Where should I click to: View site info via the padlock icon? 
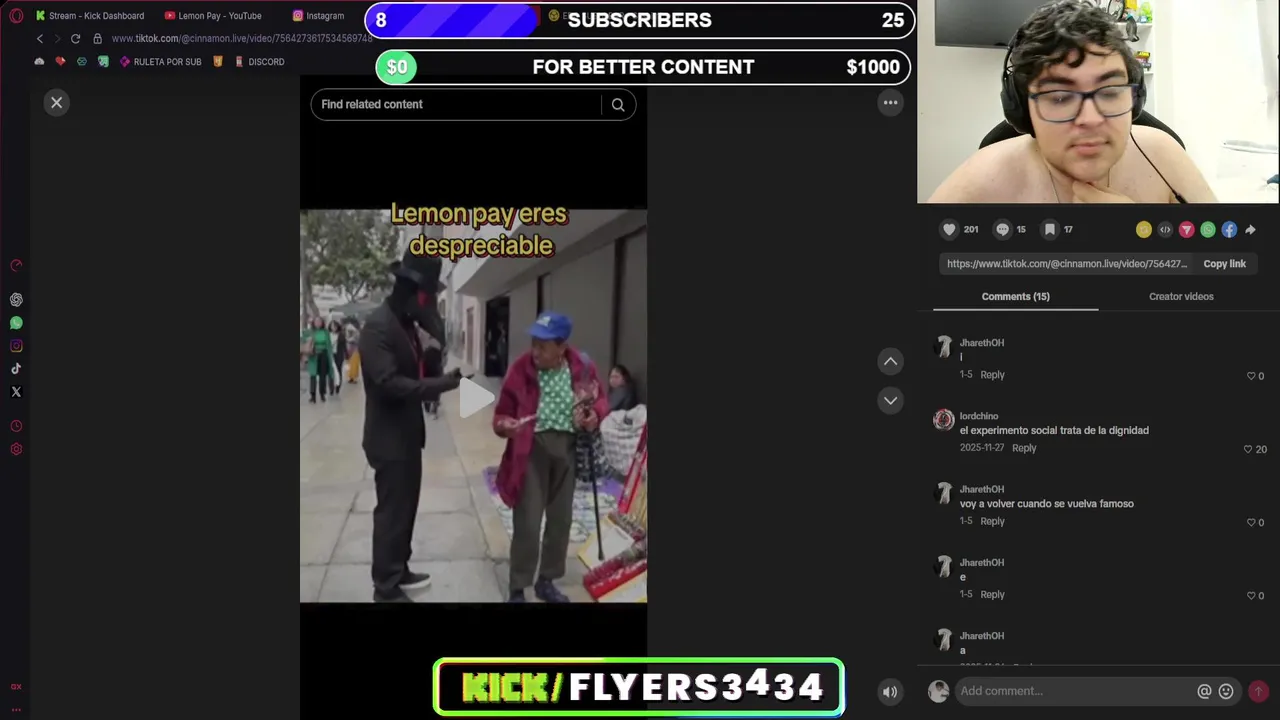[97, 39]
